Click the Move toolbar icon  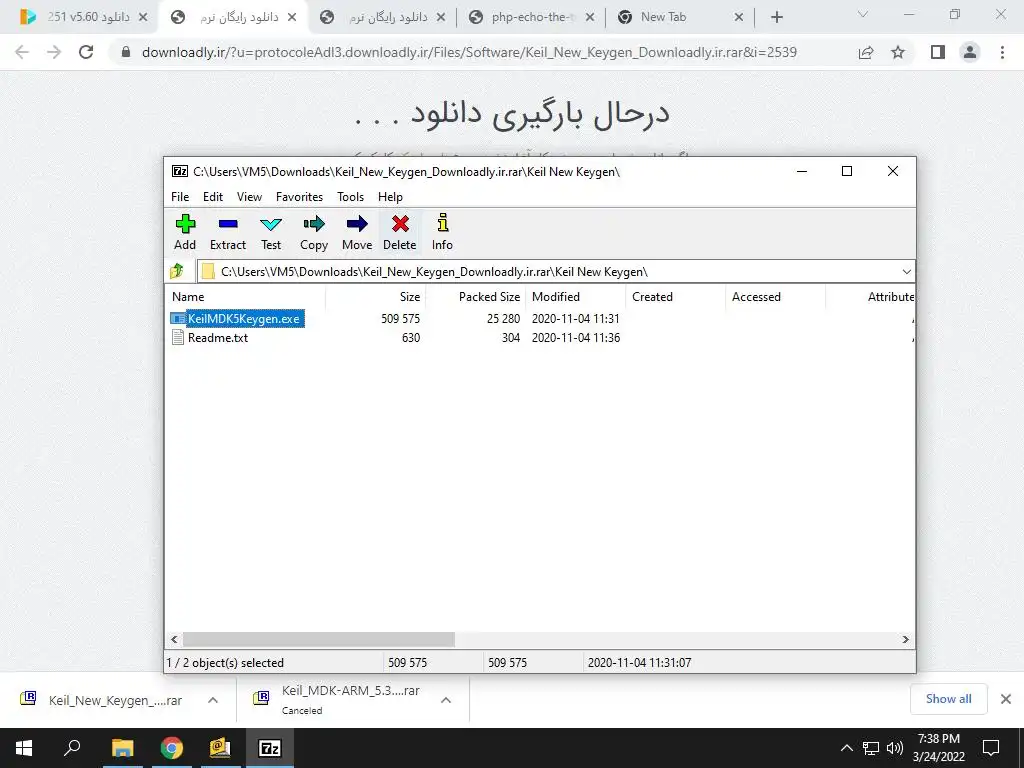coord(357,232)
